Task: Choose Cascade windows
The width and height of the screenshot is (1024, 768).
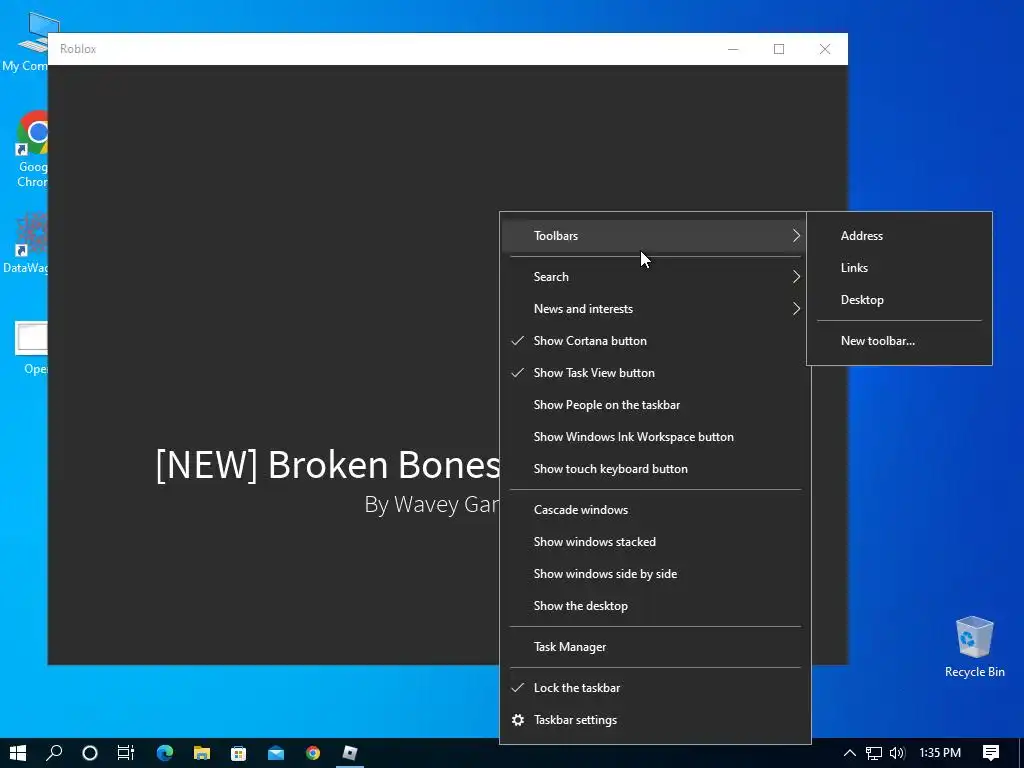Action: click(655, 510)
